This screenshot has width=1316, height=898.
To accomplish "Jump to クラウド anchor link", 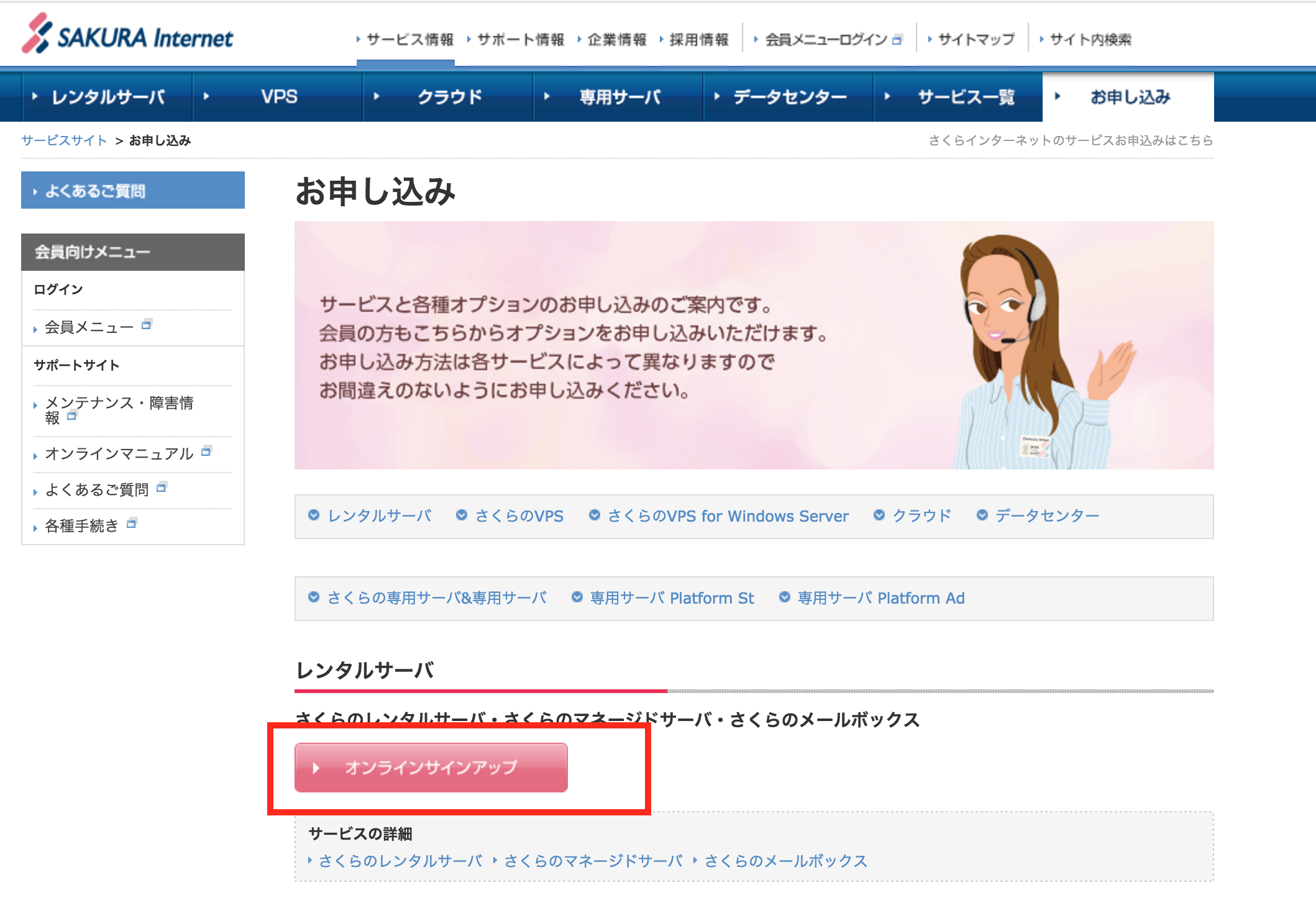I will [922, 515].
